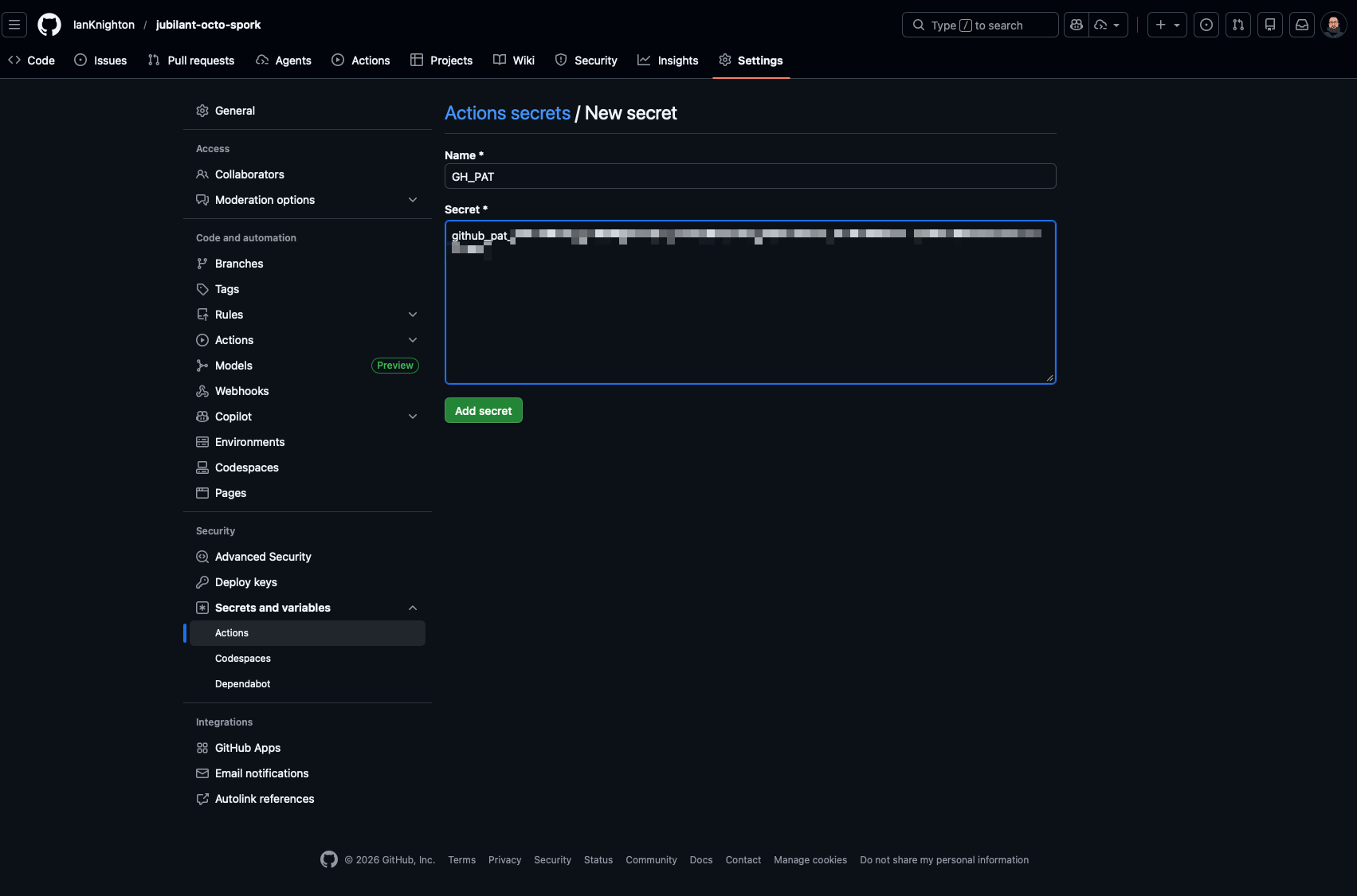Open the create new plus menu

(x=1167, y=25)
